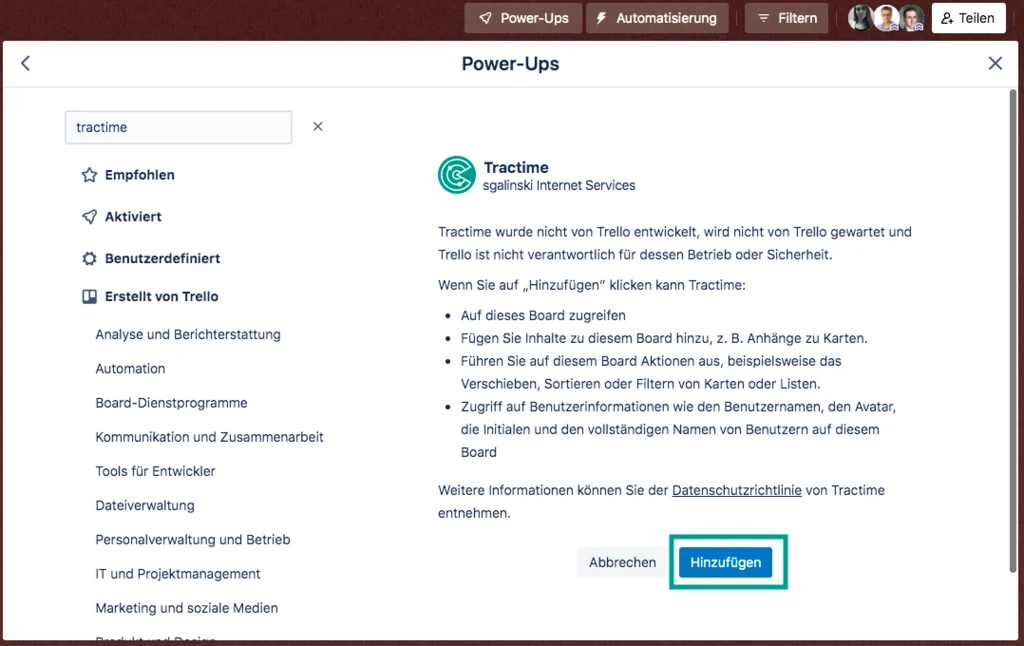
Task: Click the filter lines icon on Filtern
Action: coord(762,17)
